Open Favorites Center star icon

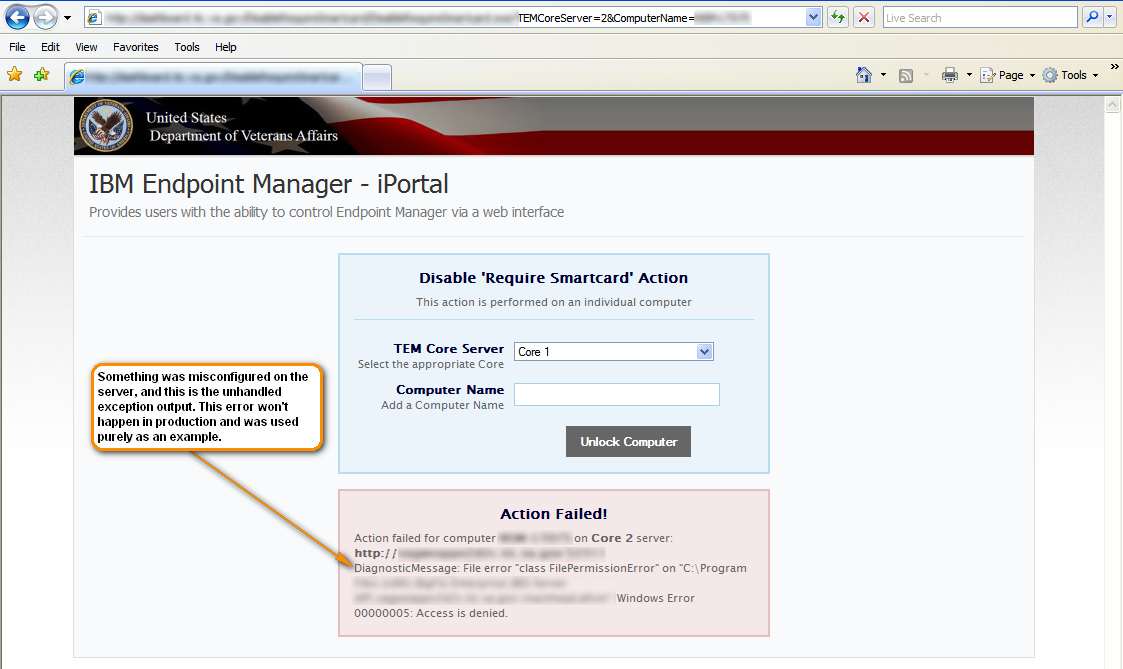[x=14, y=74]
